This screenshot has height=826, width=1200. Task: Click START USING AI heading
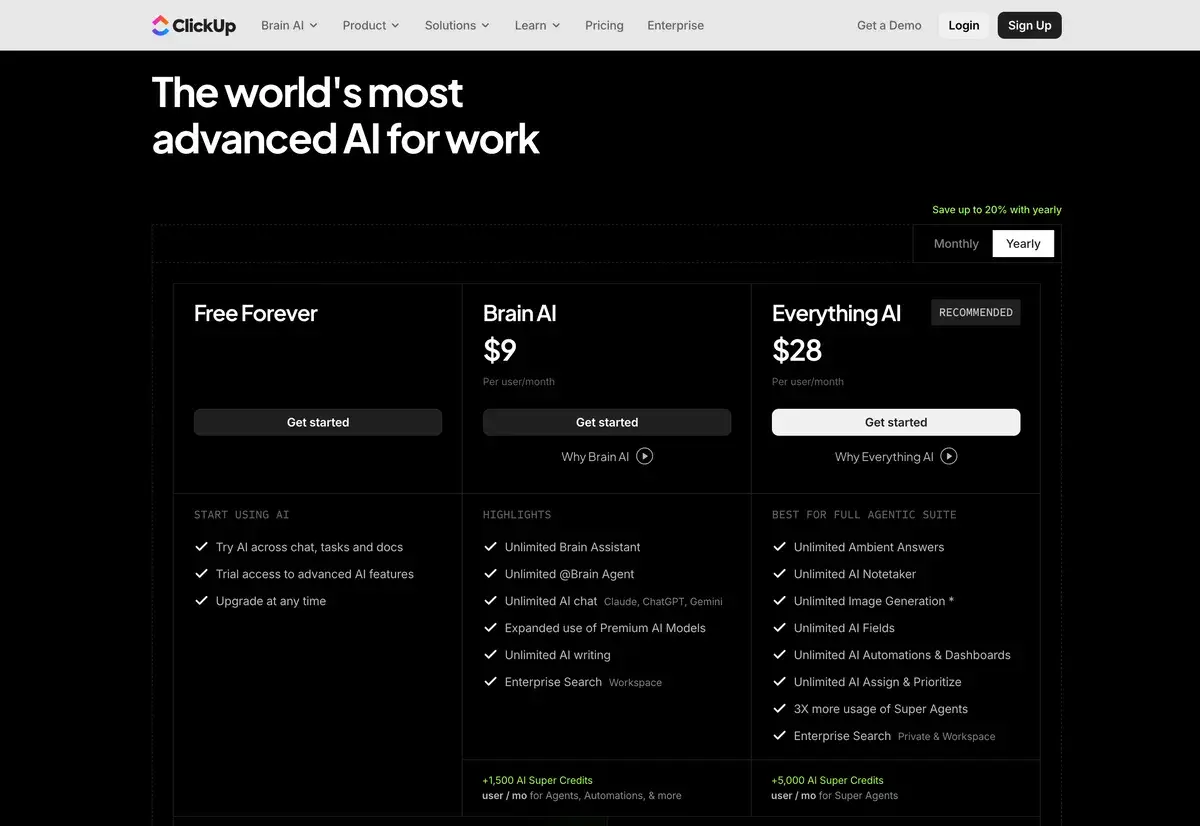pos(241,515)
